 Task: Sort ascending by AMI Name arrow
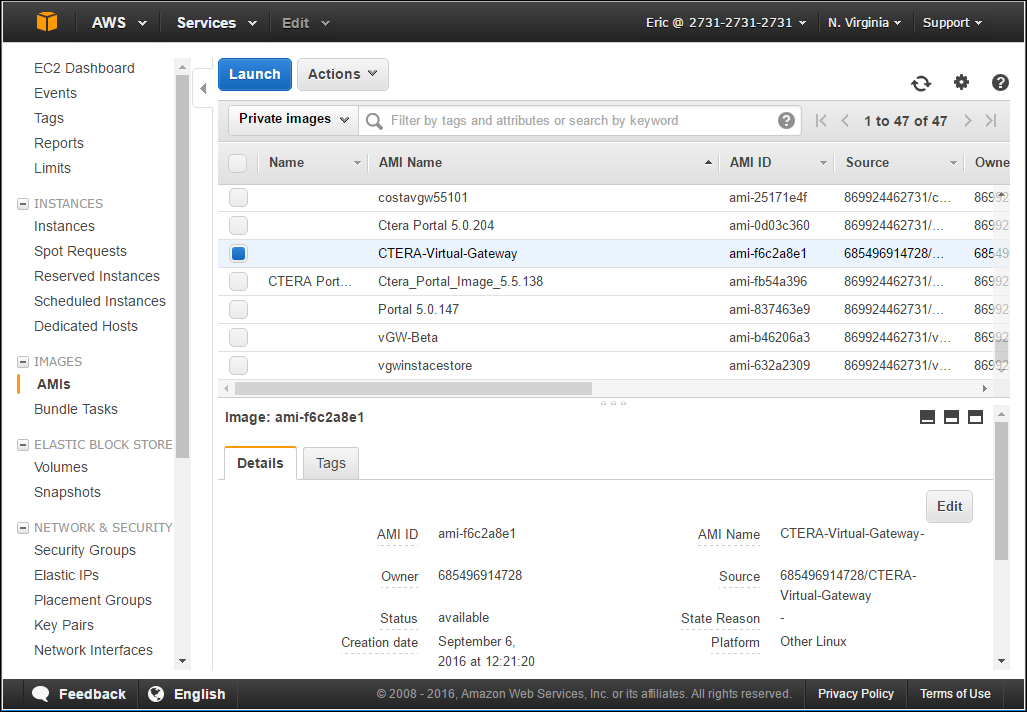[708, 162]
